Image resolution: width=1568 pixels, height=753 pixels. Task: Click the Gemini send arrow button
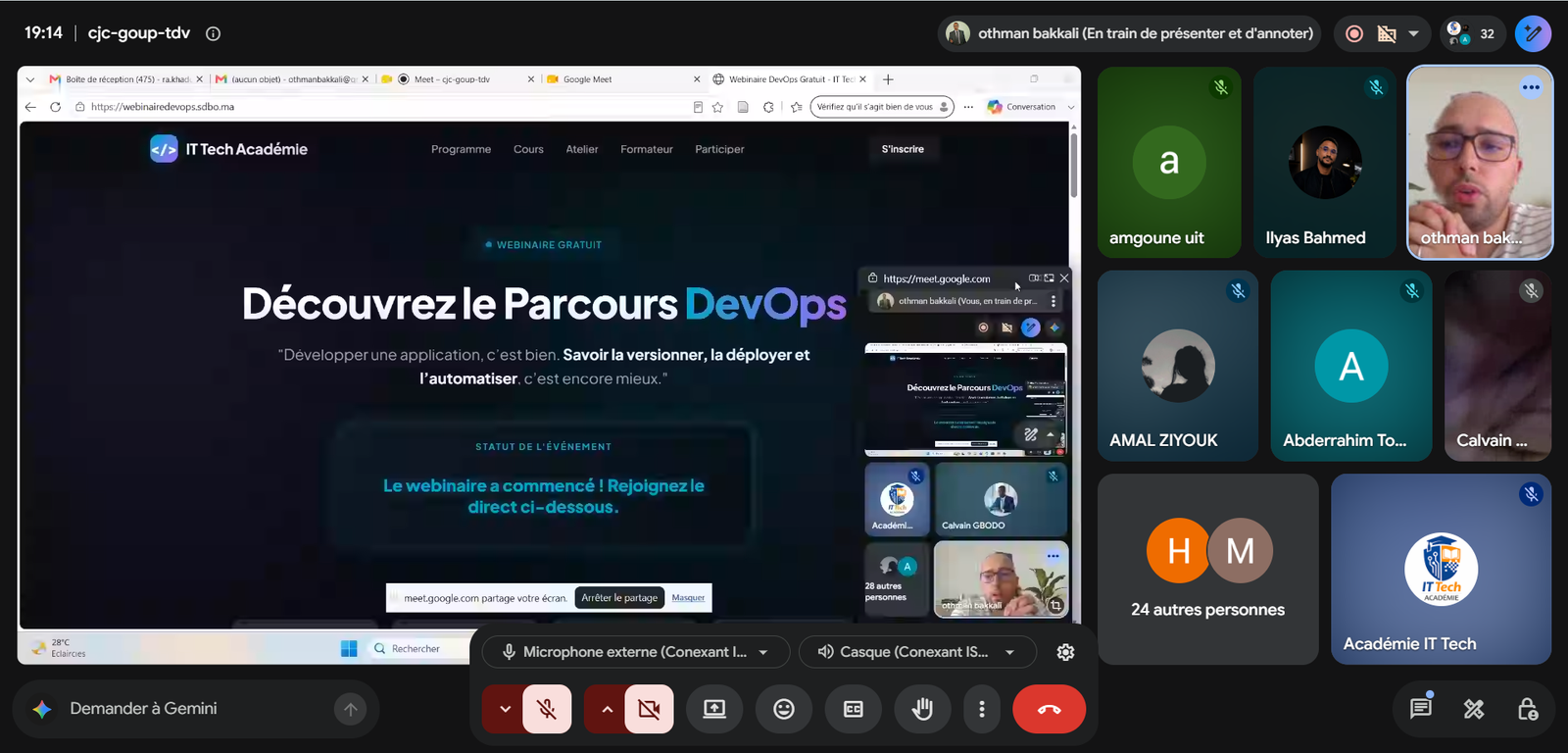pyautogui.click(x=351, y=709)
